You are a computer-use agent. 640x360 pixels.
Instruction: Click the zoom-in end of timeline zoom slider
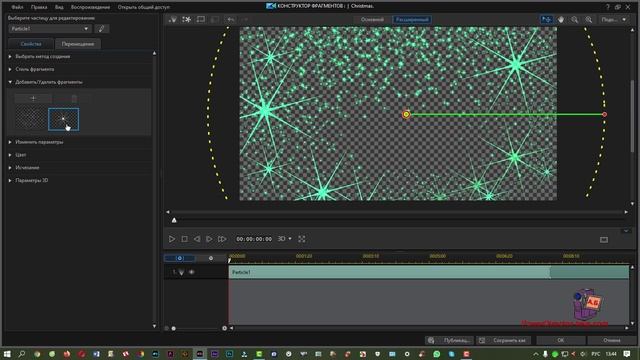224,328
